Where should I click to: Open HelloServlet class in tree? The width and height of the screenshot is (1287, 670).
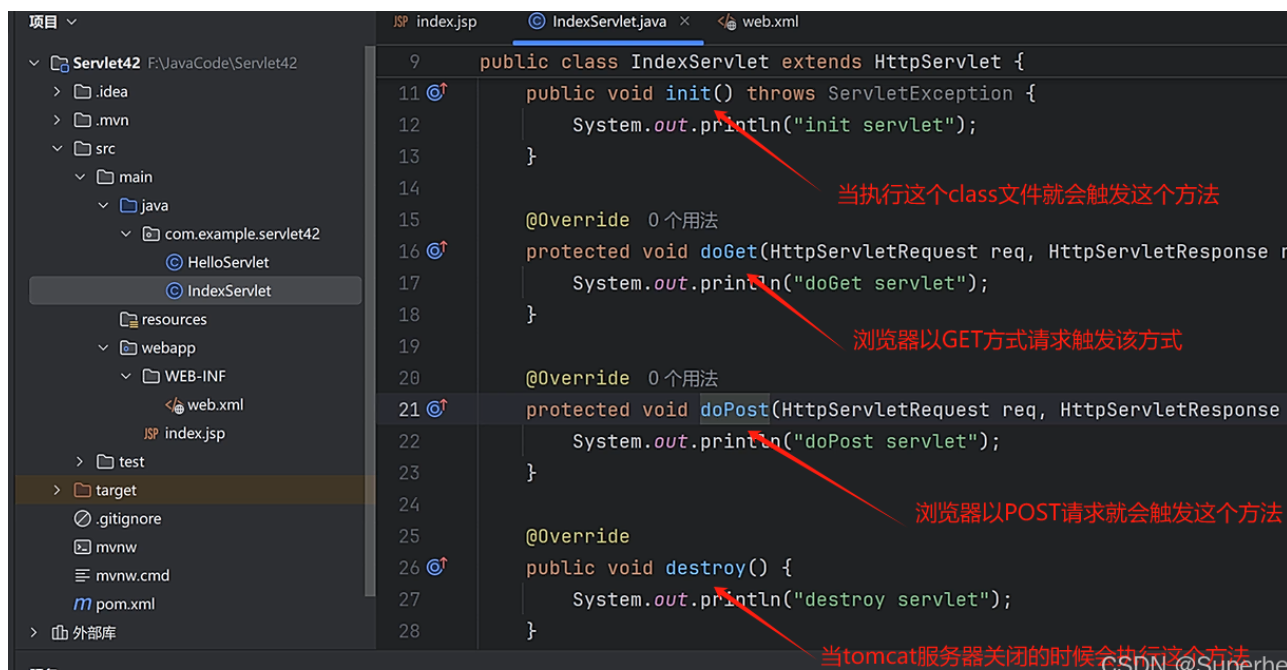click(228, 262)
